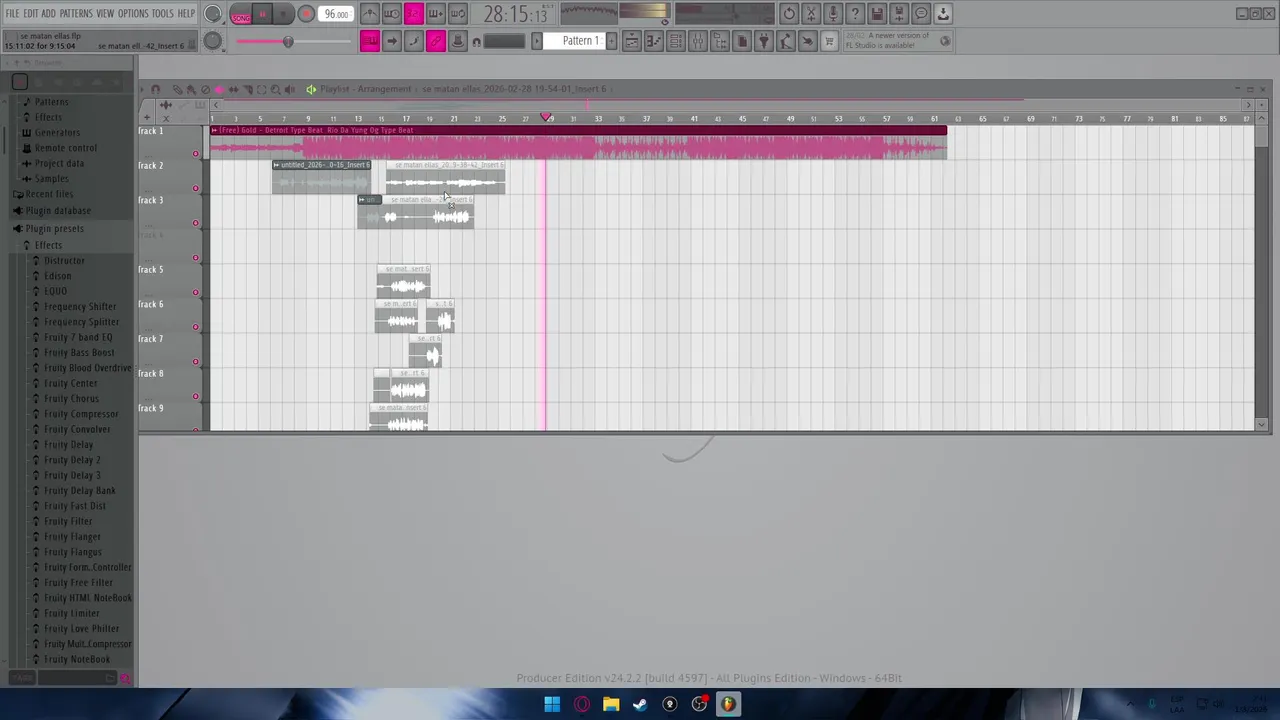
Task: Open the speech bubble icon in toolbar
Action: point(921,14)
